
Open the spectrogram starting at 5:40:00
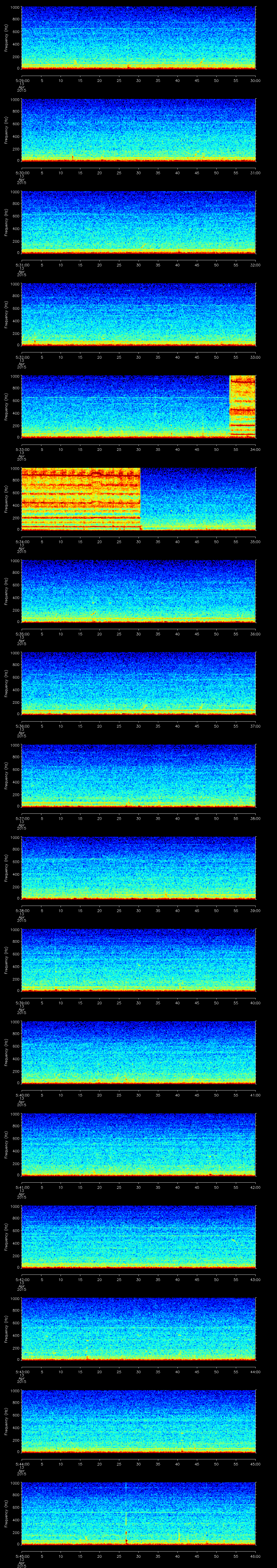138,1052
